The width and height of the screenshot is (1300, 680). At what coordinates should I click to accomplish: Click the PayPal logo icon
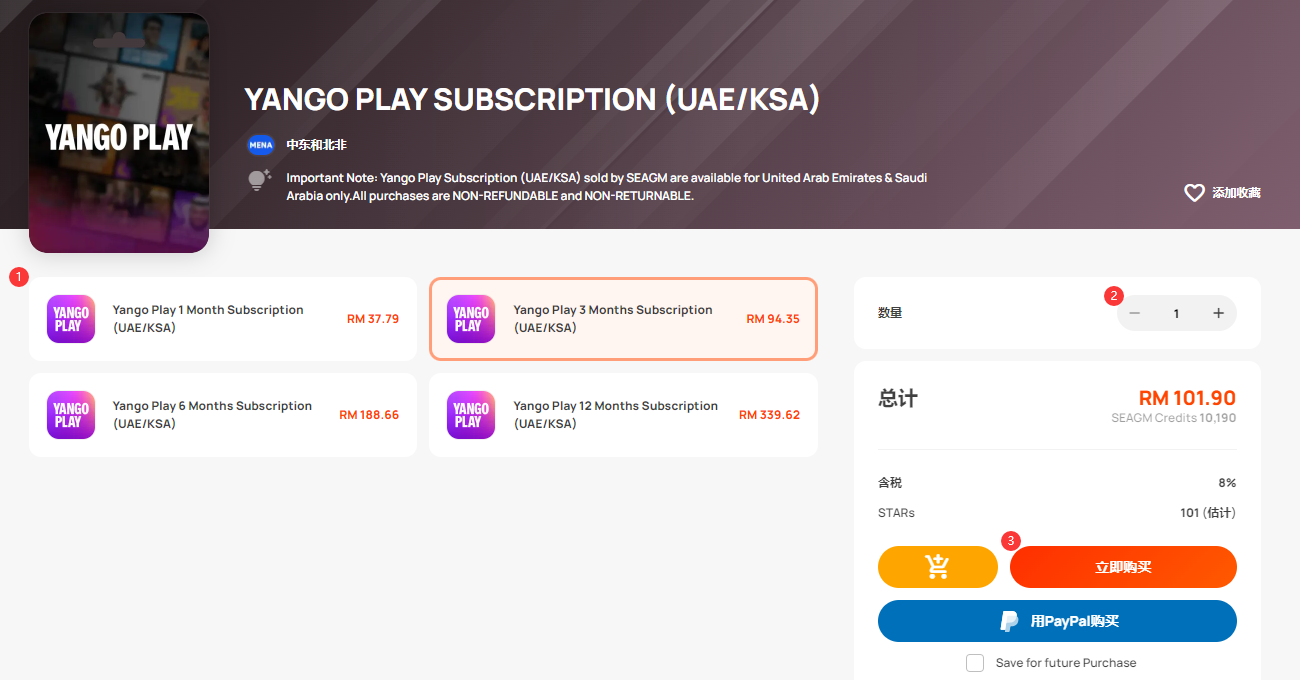[x=1010, y=621]
